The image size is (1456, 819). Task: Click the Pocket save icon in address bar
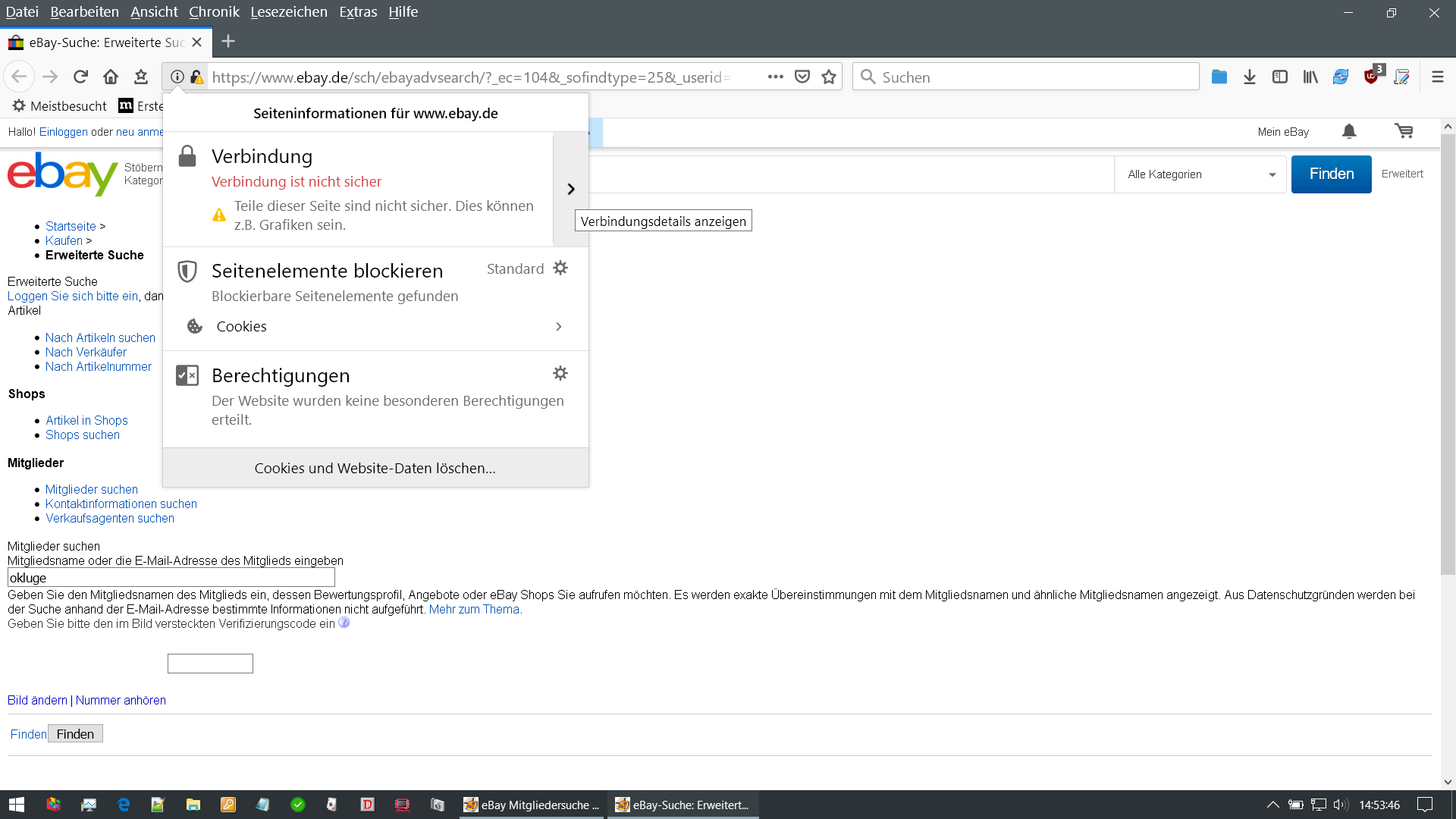tap(802, 77)
